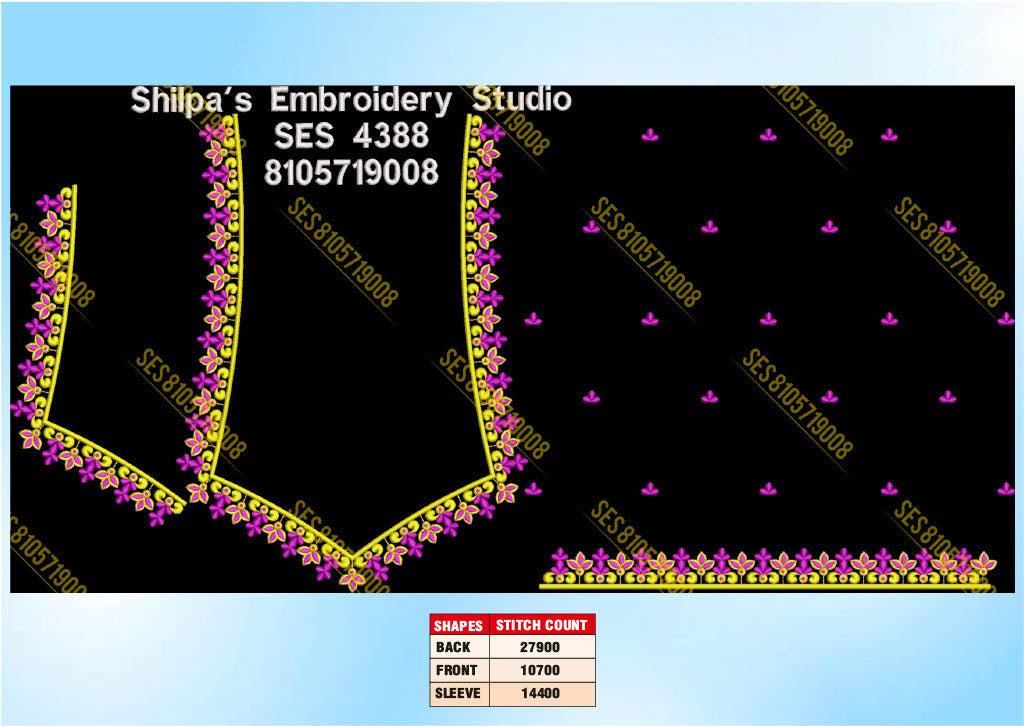Click the stitch count value 10700
1024x726 pixels.
tap(540, 671)
